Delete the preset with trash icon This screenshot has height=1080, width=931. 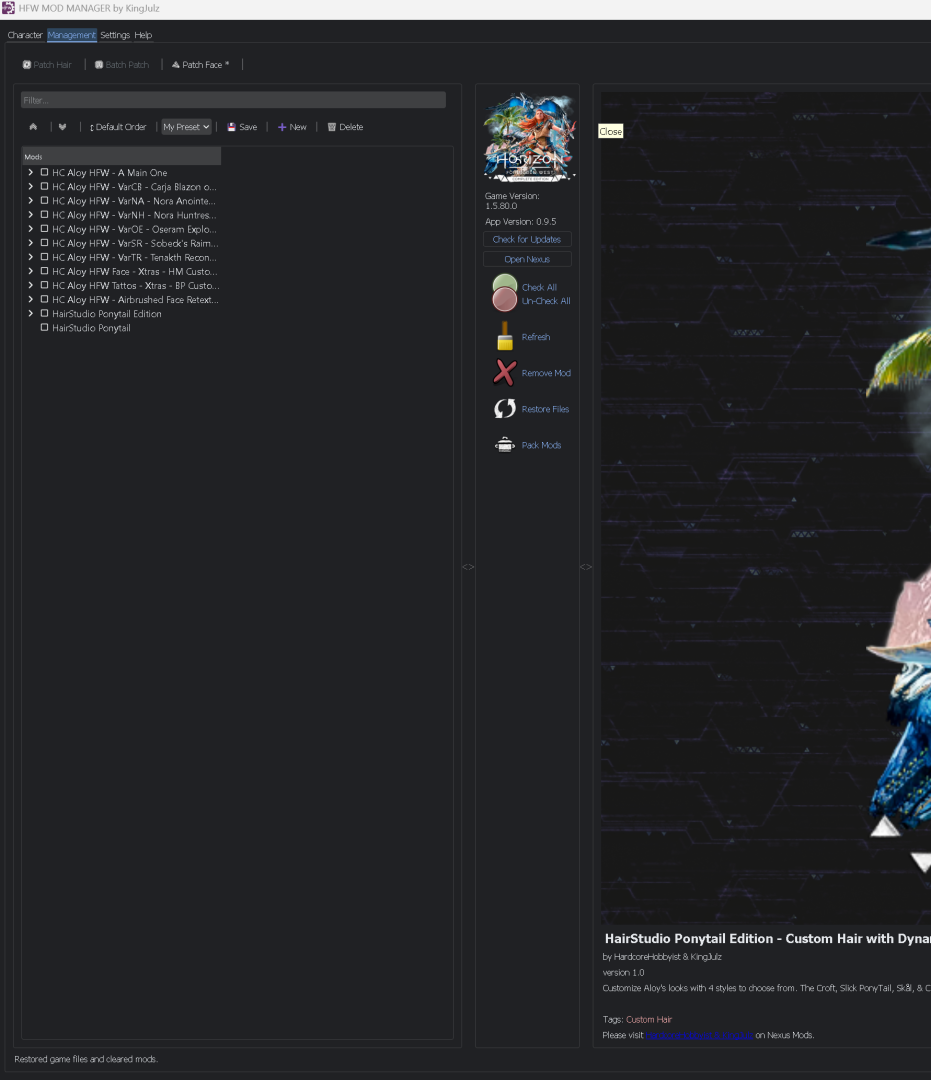(x=346, y=127)
